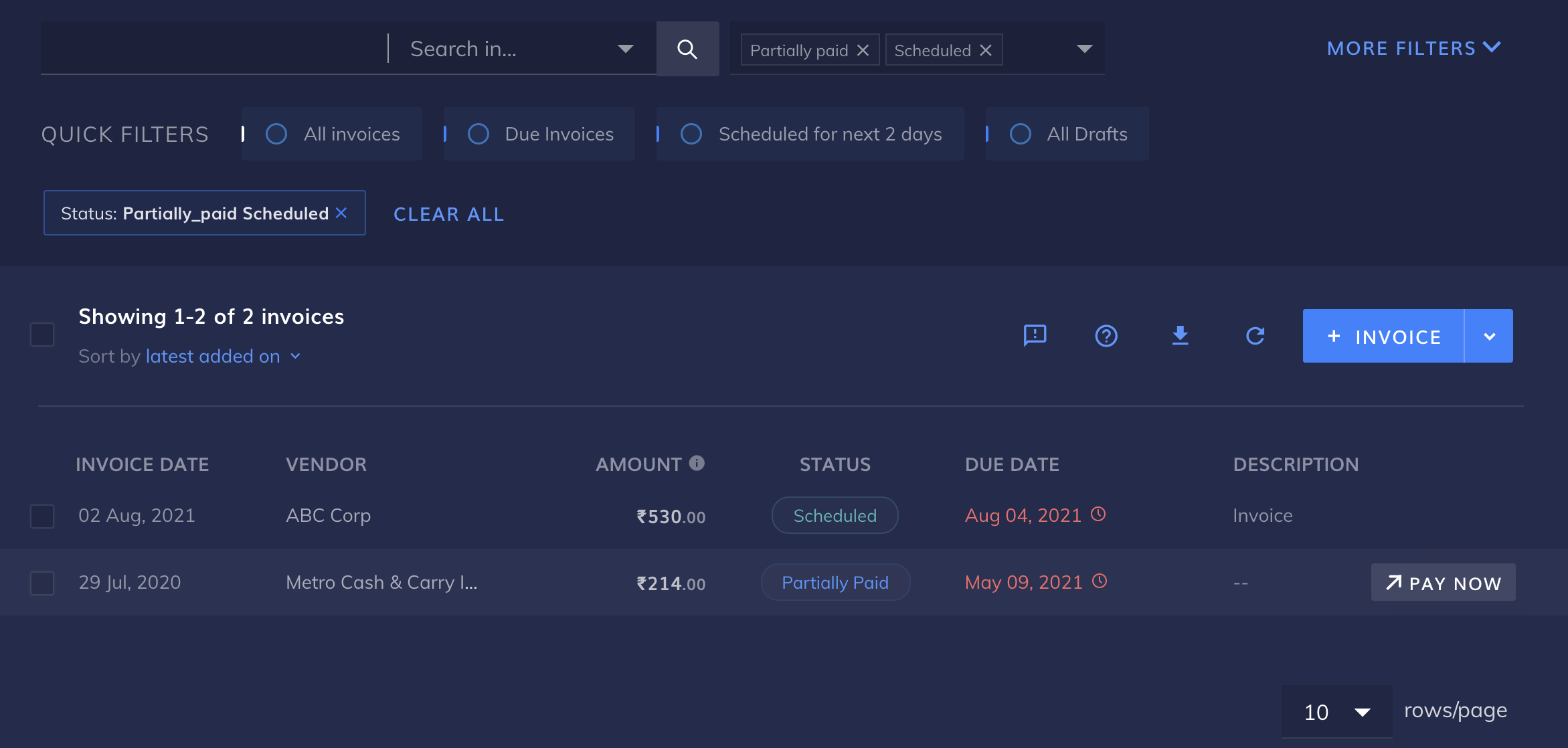Expand the Invoice button dropdown arrow
The image size is (1568, 748).
(1489, 336)
